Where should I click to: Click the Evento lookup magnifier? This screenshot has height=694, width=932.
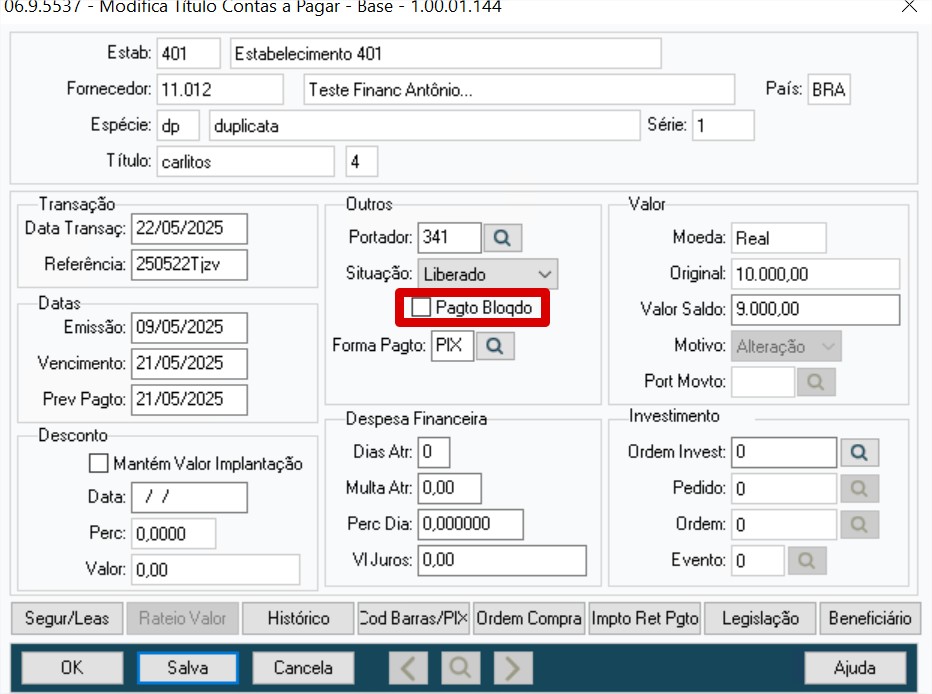point(807,560)
